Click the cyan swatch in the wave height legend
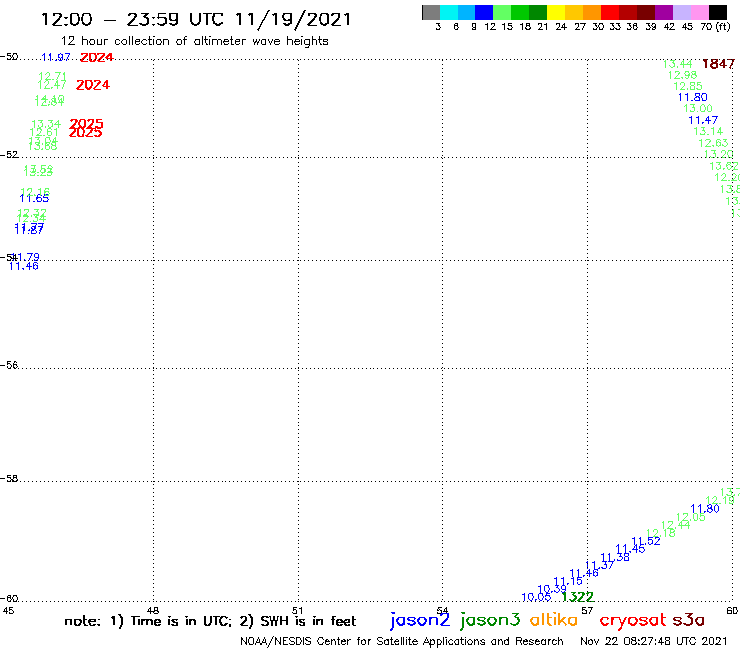This screenshot has width=740, height=650. [449, 12]
